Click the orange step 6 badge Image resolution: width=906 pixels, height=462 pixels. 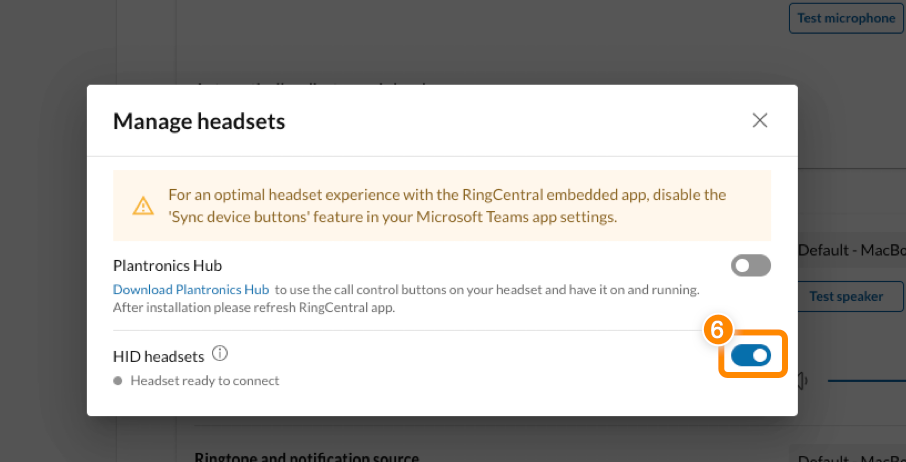point(716,330)
